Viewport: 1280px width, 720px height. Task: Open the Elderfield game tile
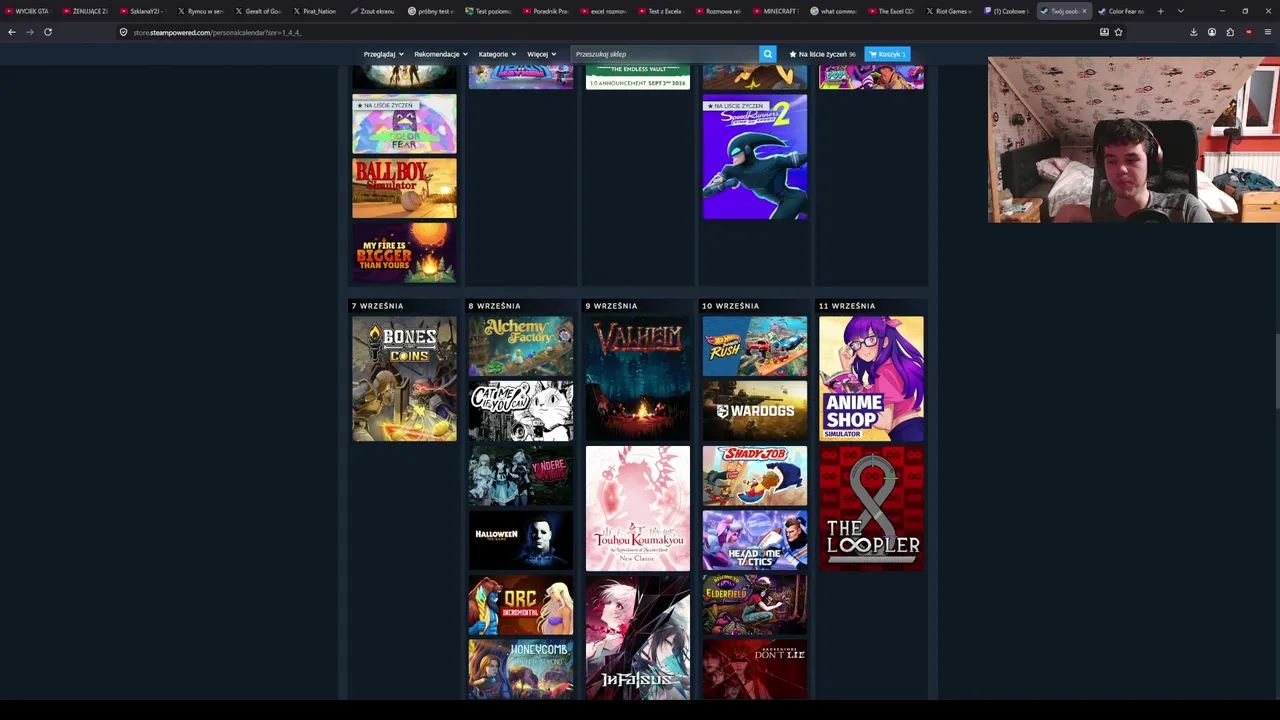coord(755,605)
